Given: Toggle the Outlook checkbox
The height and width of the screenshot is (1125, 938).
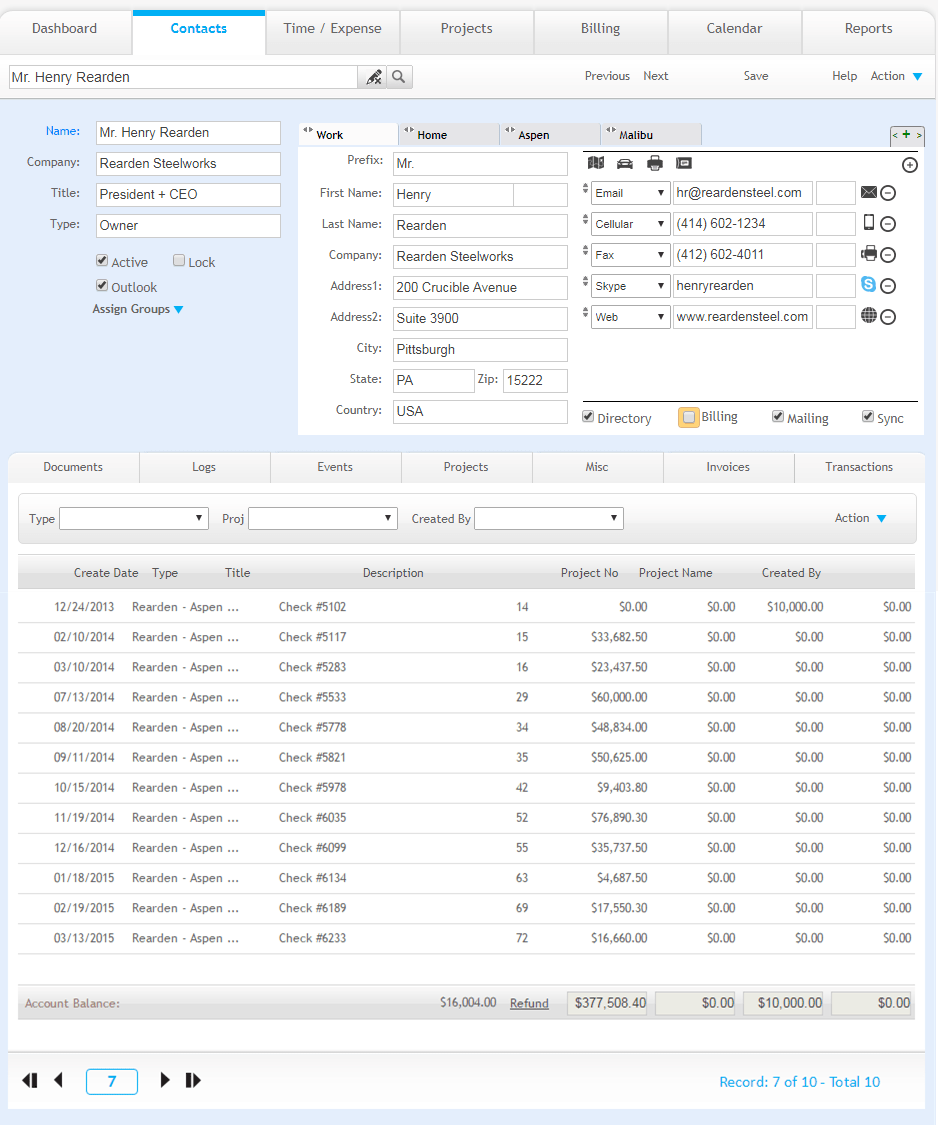Looking at the screenshot, I should (x=102, y=286).
